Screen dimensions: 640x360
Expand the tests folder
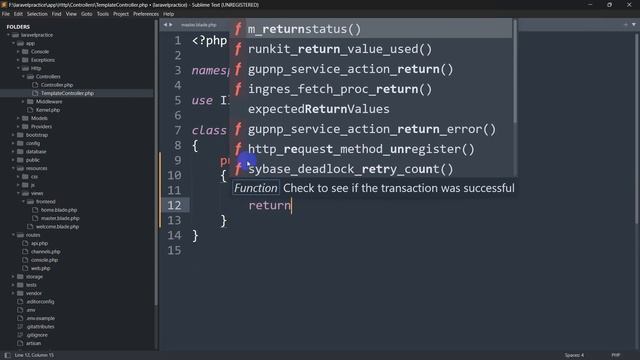point(13,285)
